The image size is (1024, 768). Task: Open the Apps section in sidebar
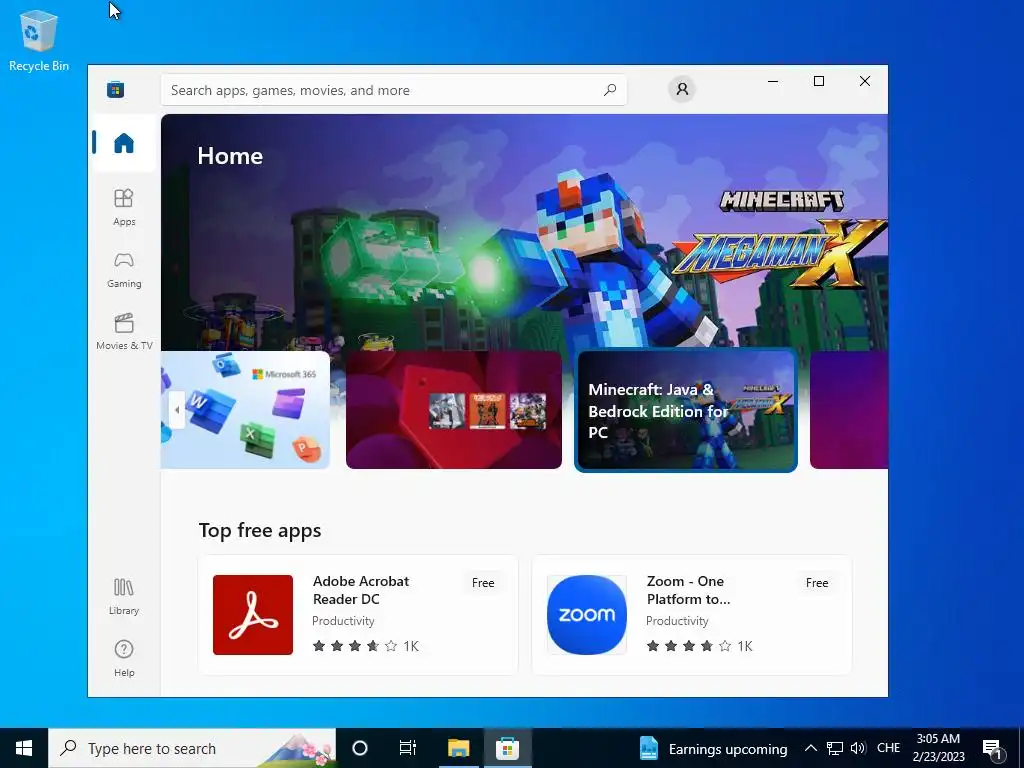[123, 207]
